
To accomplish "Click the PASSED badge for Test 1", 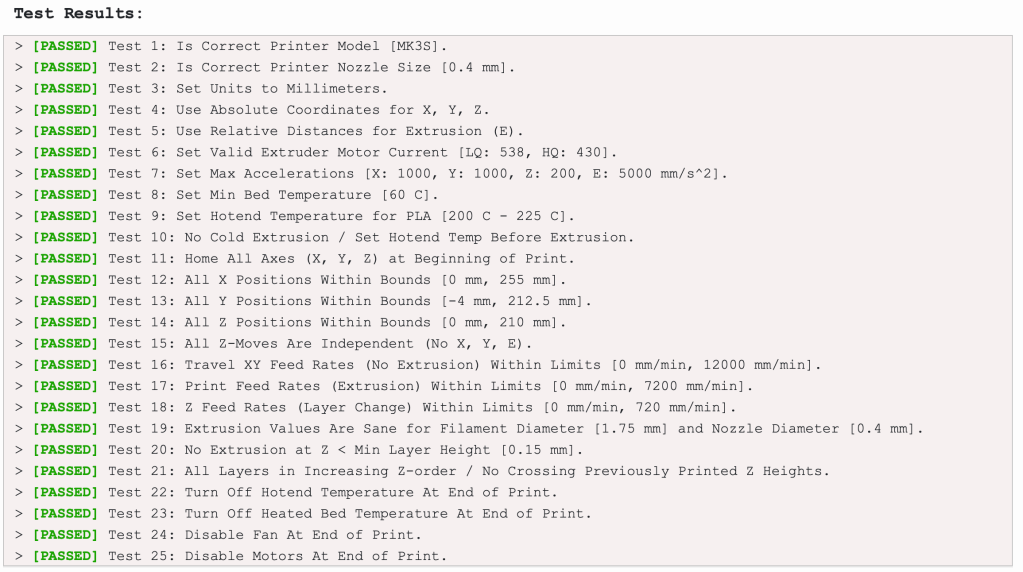I will (65, 46).
